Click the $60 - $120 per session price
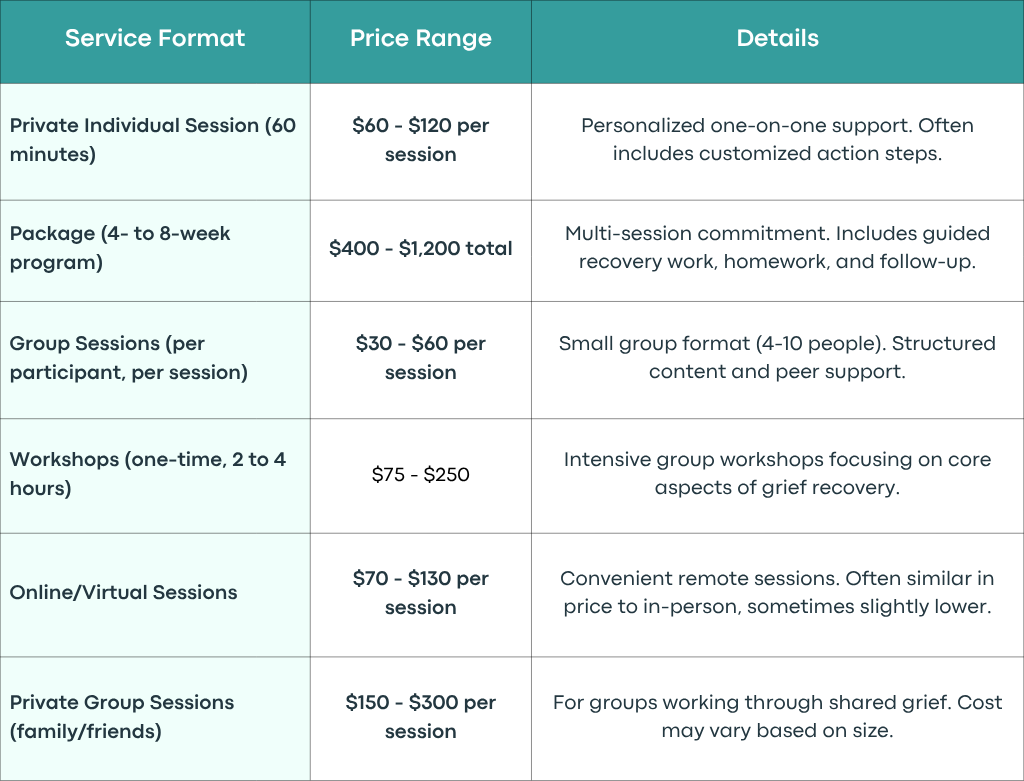The height and width of the screenshot is (781, 1024). (421, 140)
